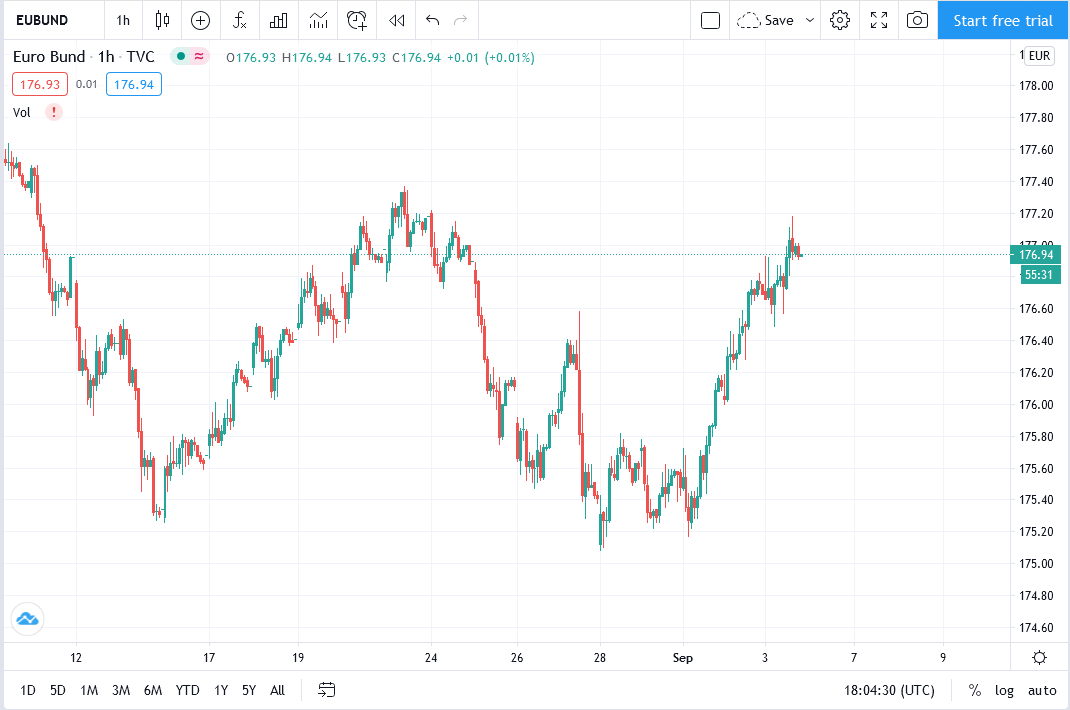Open indicator templates icon
The width and height of the screenshot is (1070, 710).
pyautogui.click(x=318, y=20)
